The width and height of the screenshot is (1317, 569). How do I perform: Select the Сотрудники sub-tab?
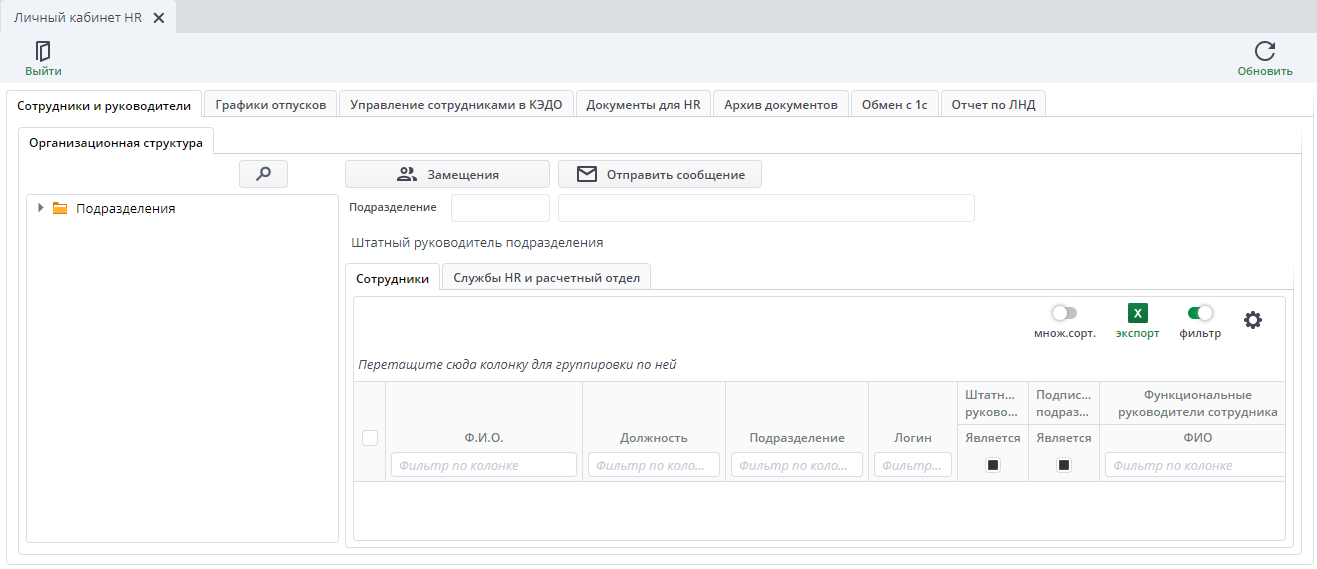click(392, 278)
